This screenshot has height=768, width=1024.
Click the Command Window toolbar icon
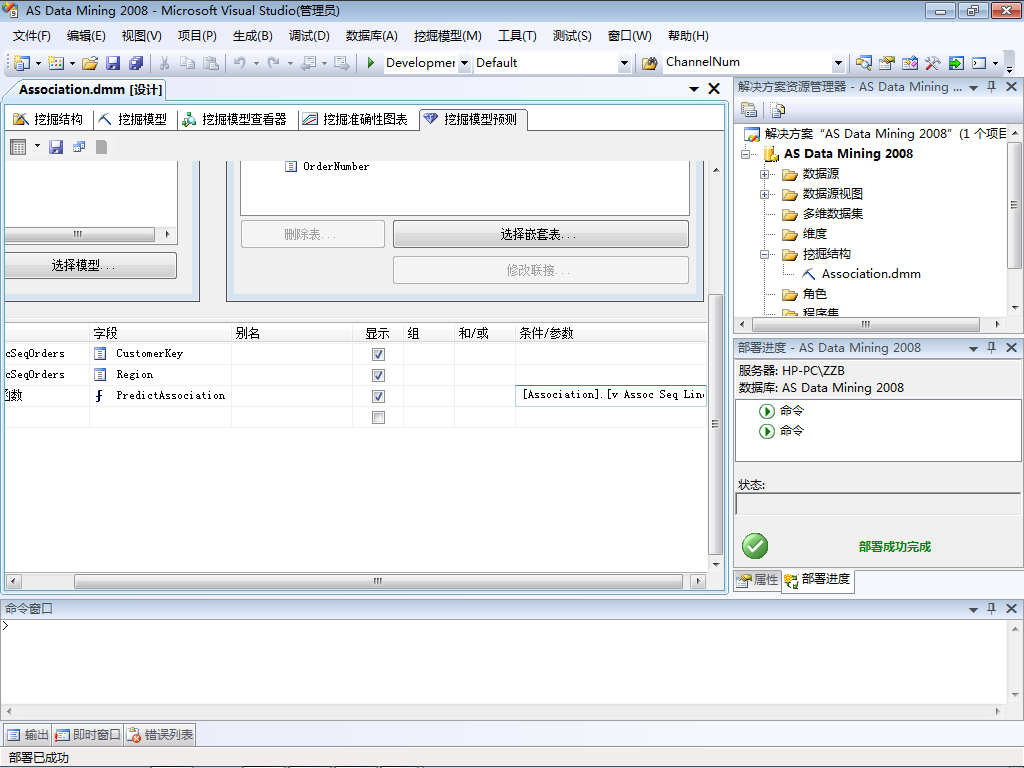pos(979,63)
